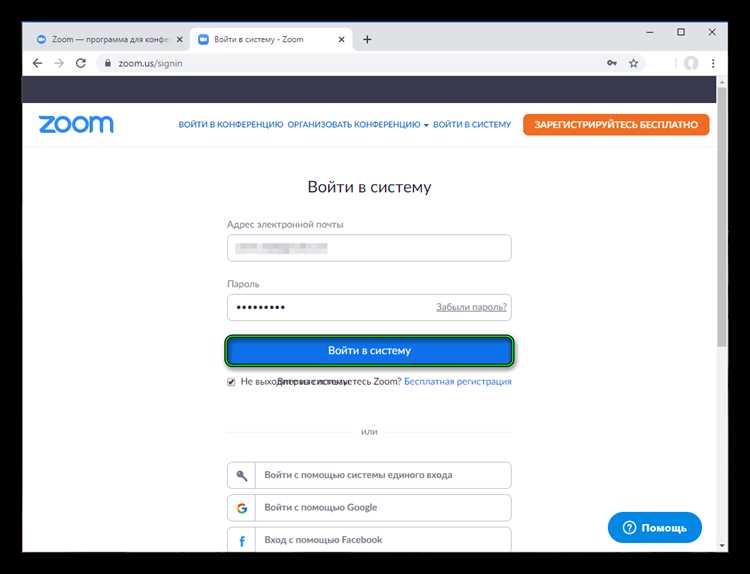The width and height of the screenshot is (750, 574).
Task: Toggle the 'Не выходить из системы' checkbox
Action: click(x=232, y=382)
